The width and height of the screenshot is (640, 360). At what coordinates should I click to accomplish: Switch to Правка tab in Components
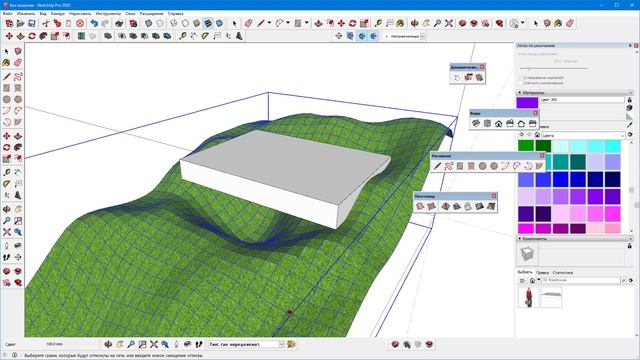pyautogui.click(x=542, y=272)
